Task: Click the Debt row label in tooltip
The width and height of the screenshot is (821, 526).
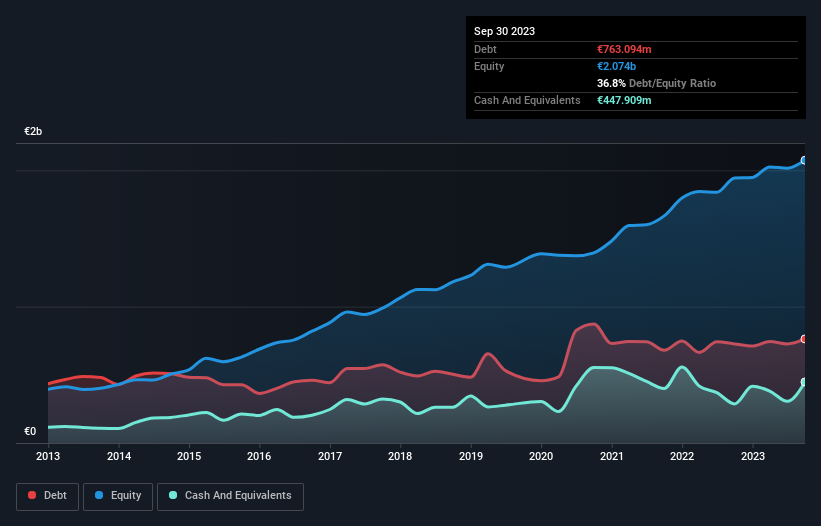Action: point(485,49)
